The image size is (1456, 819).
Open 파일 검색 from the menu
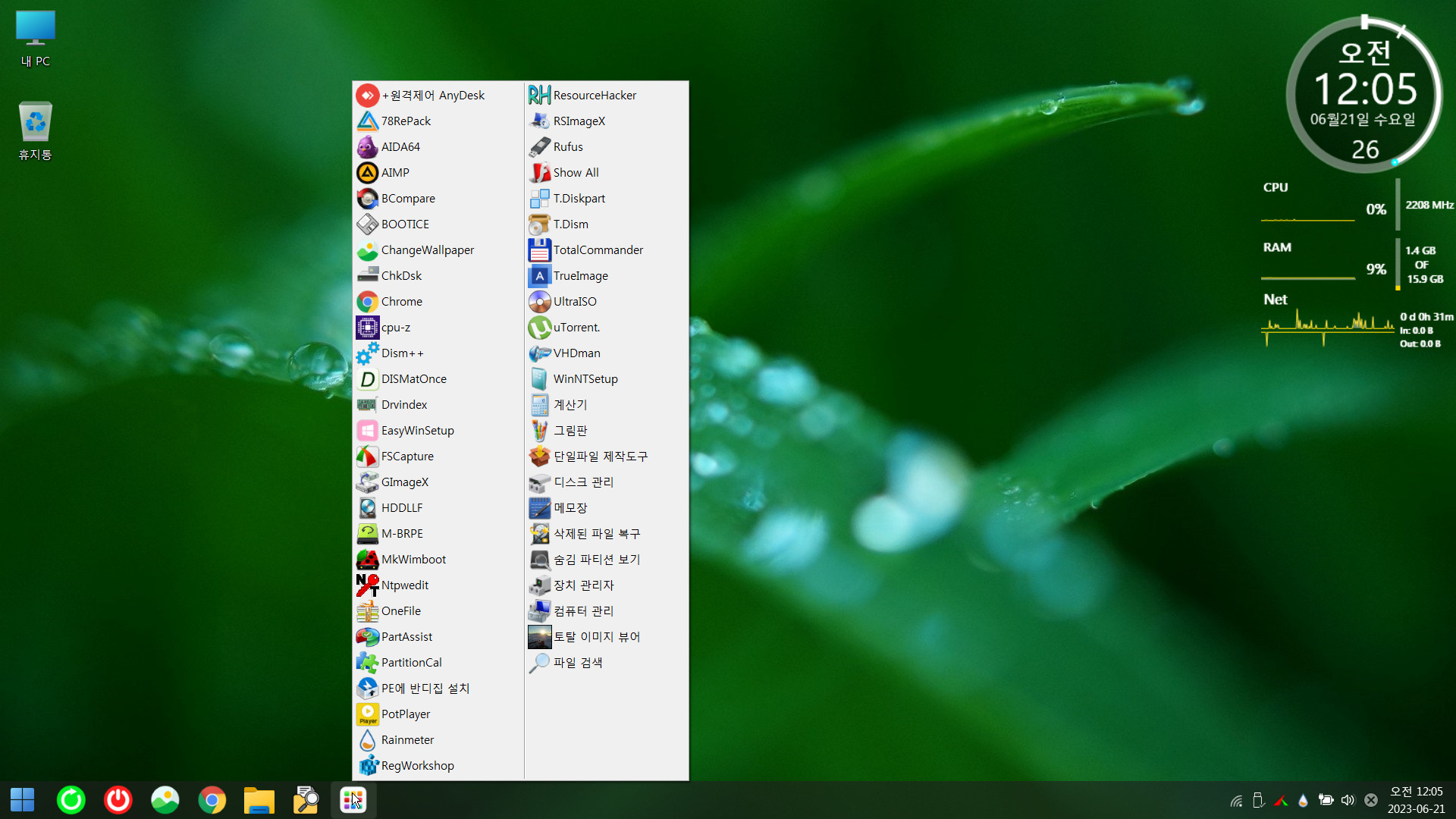coord(607,663)
